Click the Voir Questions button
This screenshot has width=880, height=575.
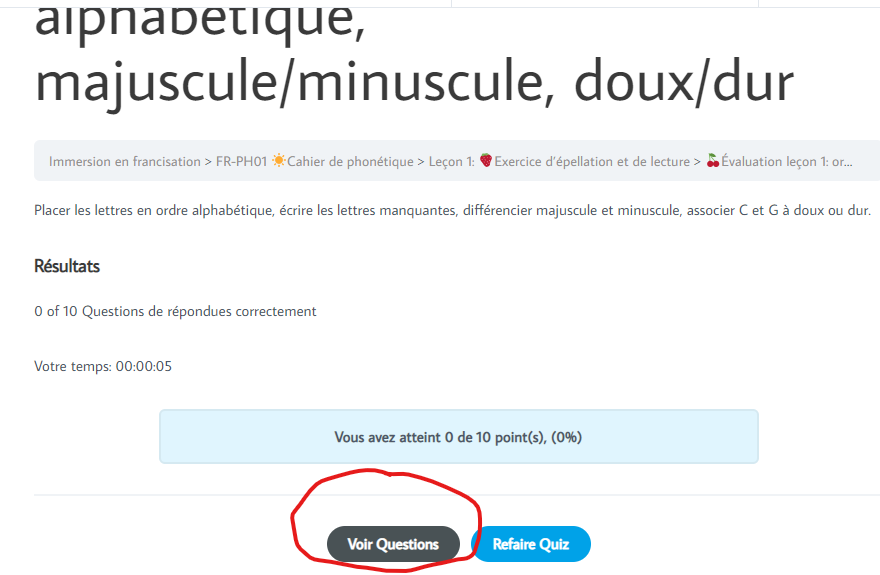tap(393, 544)
